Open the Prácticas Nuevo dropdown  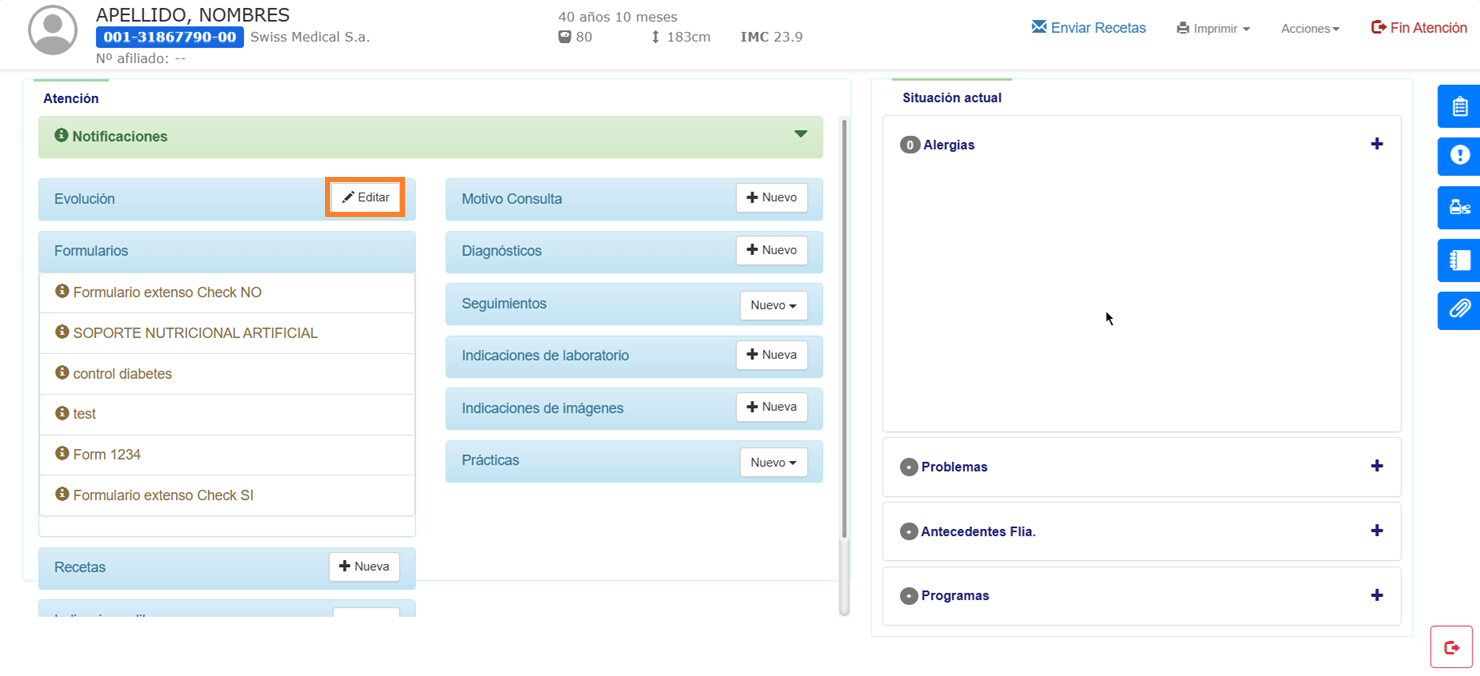click(773, 463)
